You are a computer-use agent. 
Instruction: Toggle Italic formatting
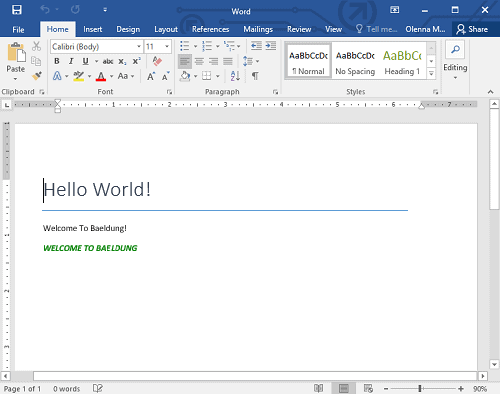tap(71, 61)
